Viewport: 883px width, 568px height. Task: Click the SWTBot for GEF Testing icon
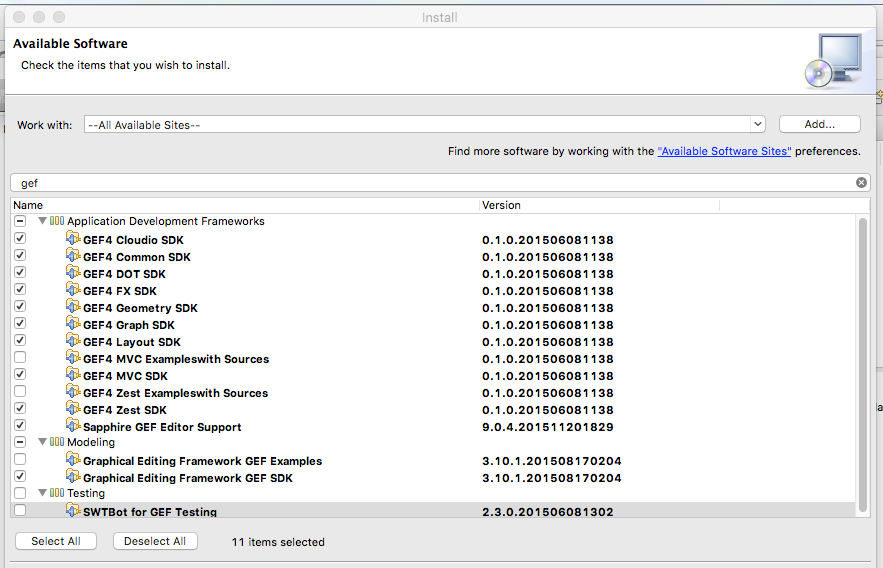coord(72,511)
